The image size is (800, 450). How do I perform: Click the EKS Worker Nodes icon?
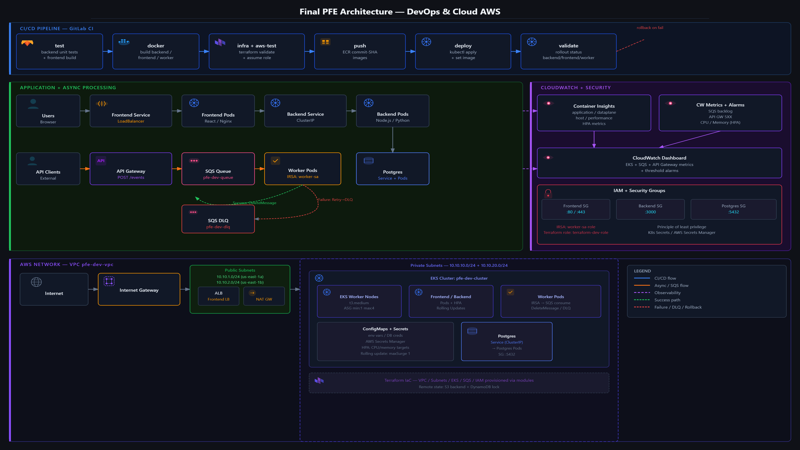tap(327, 292)
